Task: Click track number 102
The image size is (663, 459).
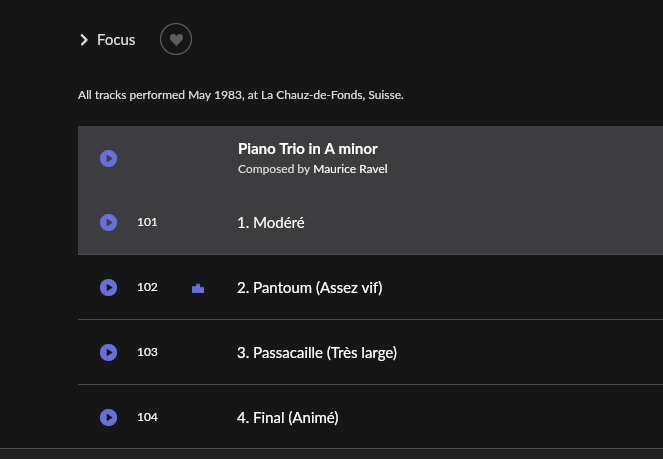Action: click(x=147, y=287)
